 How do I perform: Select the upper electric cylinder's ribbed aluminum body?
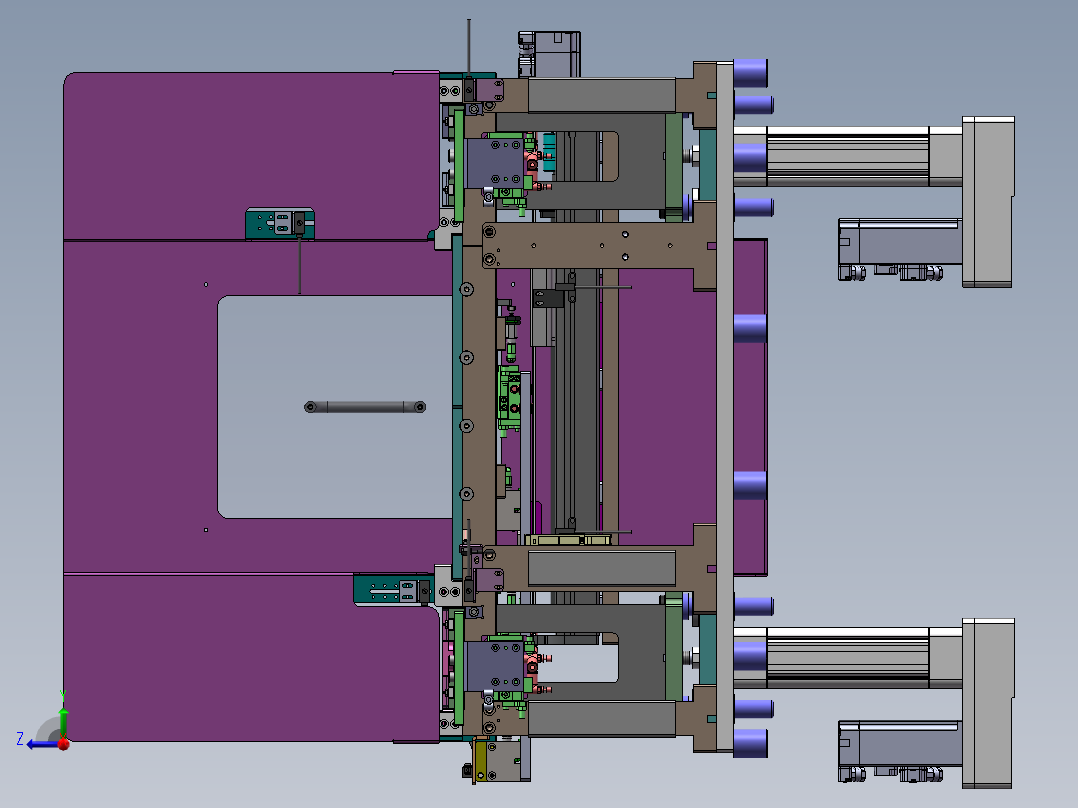848,157
